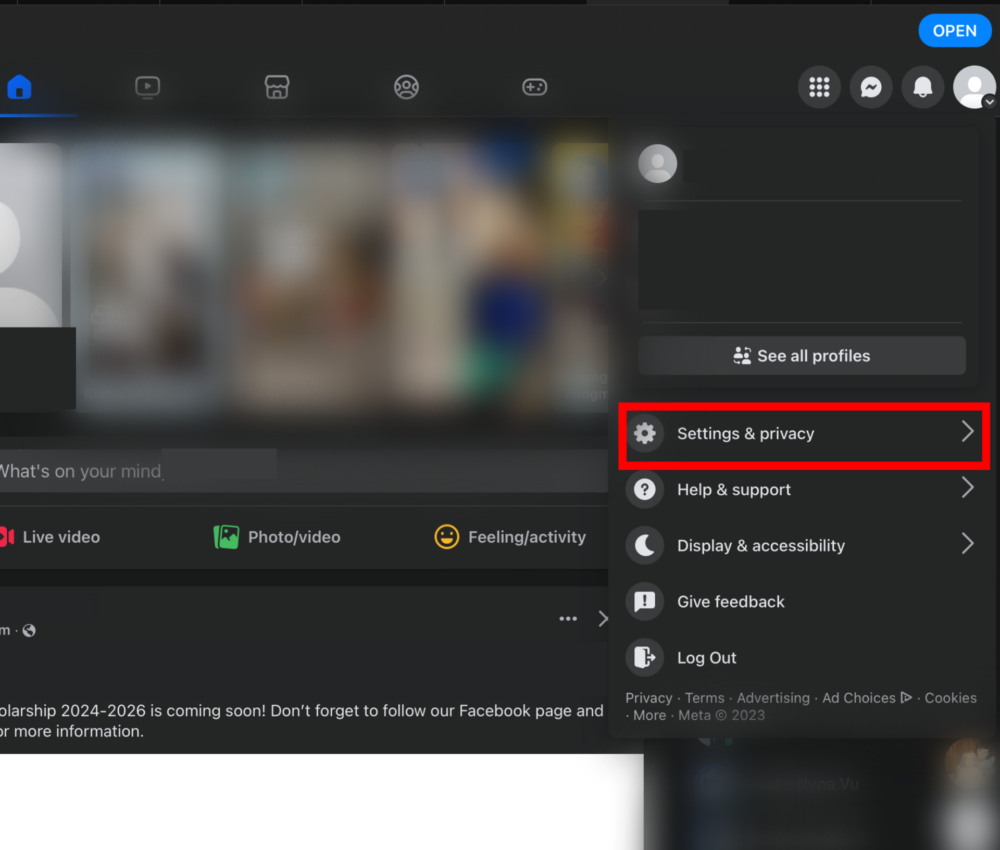This screenshot has height=850, width=1000.
Task: Open your profile picture menu
Action: pos(973,87)
